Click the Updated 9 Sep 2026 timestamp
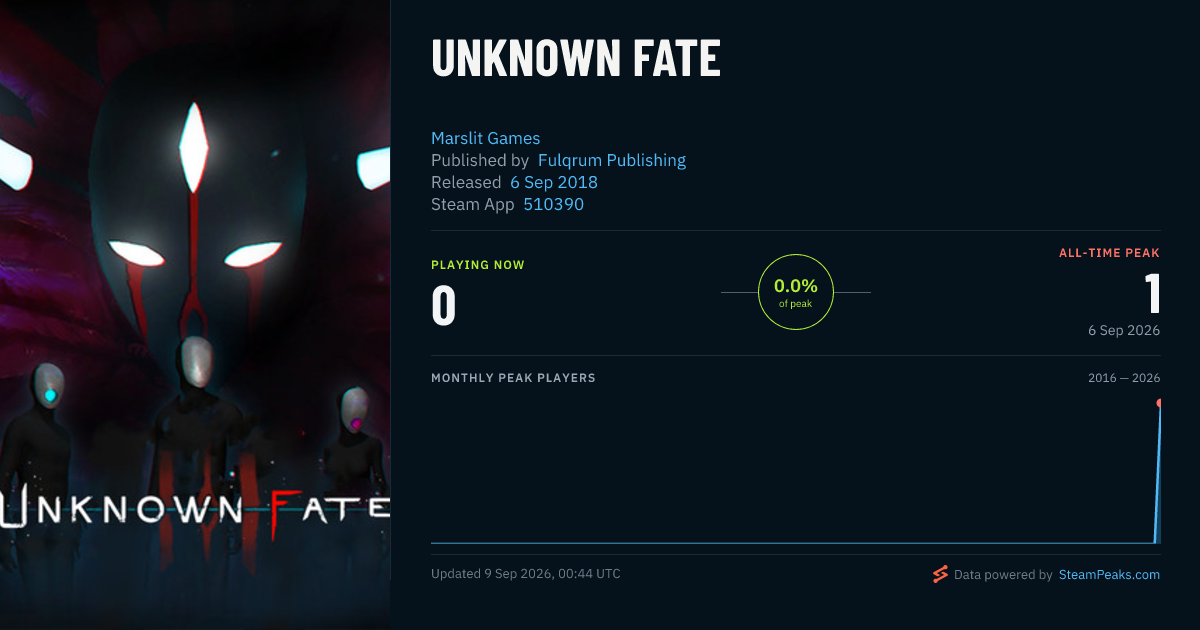This screenshot has width=1200, height=630. [526, 574]
